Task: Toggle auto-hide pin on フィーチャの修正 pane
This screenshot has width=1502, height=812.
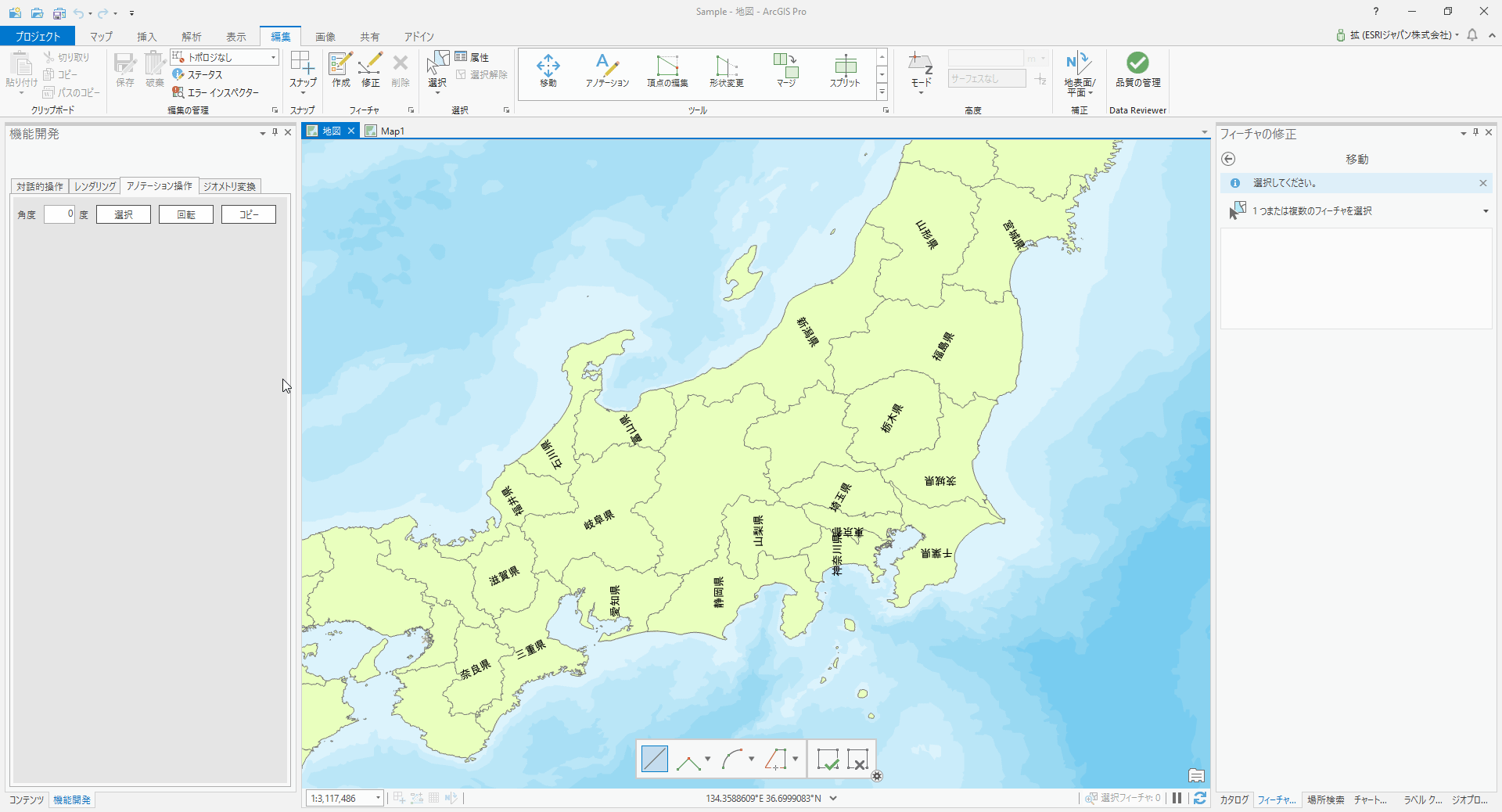Action: (x=1476, y=133)
